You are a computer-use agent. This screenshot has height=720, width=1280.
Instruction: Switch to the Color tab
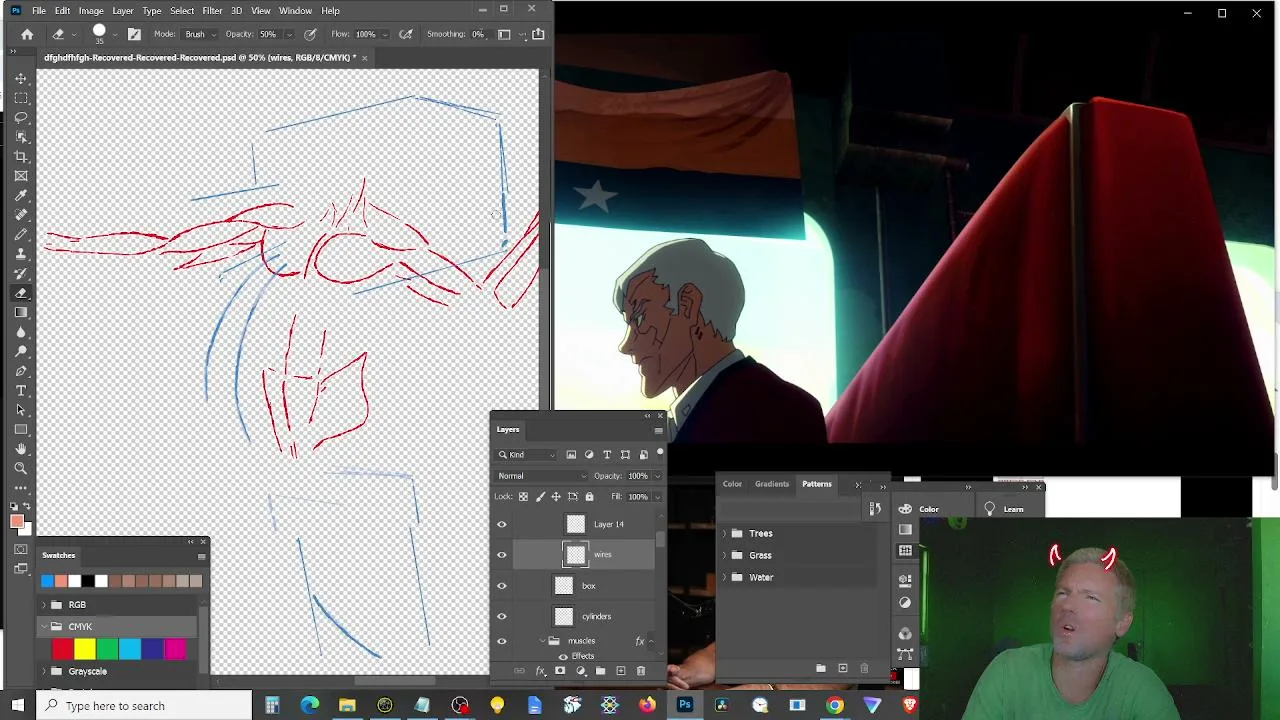click(x=732, y=484)
